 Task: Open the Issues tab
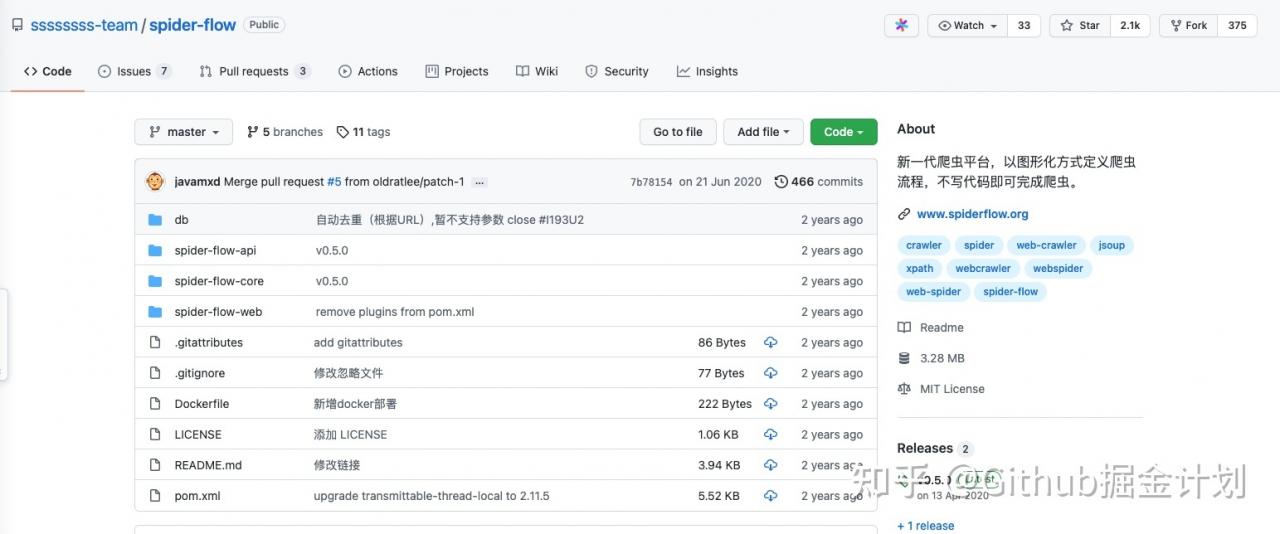135,71
